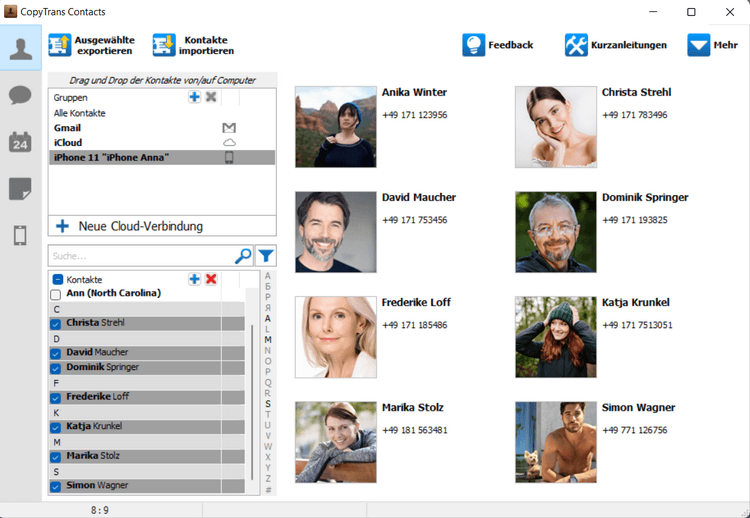Open the contact filter funnel
Viewport: 750px width, 518px height.
[x=265, y=256]
